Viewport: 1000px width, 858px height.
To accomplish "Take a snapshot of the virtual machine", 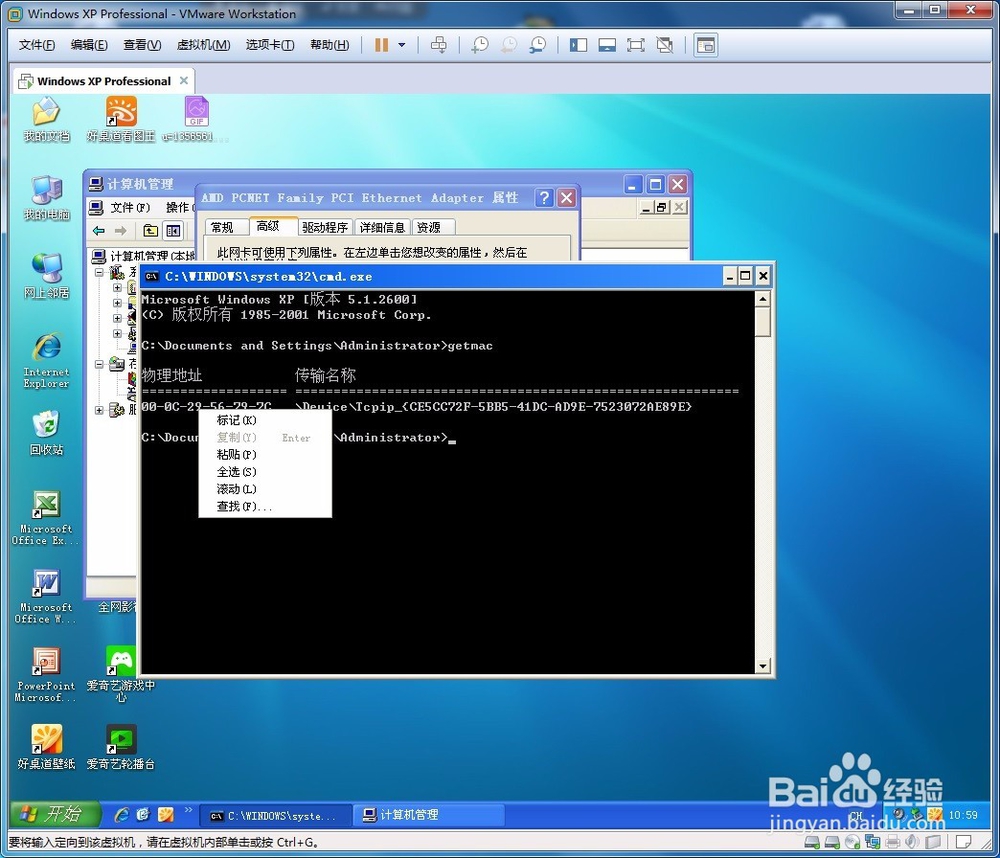I will (x=480, y=45).
